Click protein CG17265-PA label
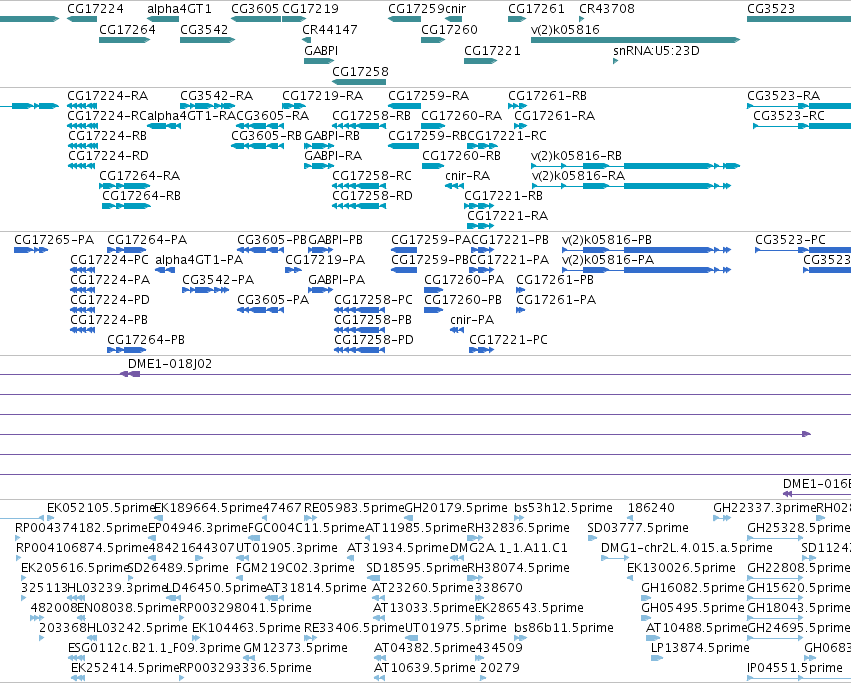Image resolution: width=851 pixels, height=683 pixels. [54, 239]
